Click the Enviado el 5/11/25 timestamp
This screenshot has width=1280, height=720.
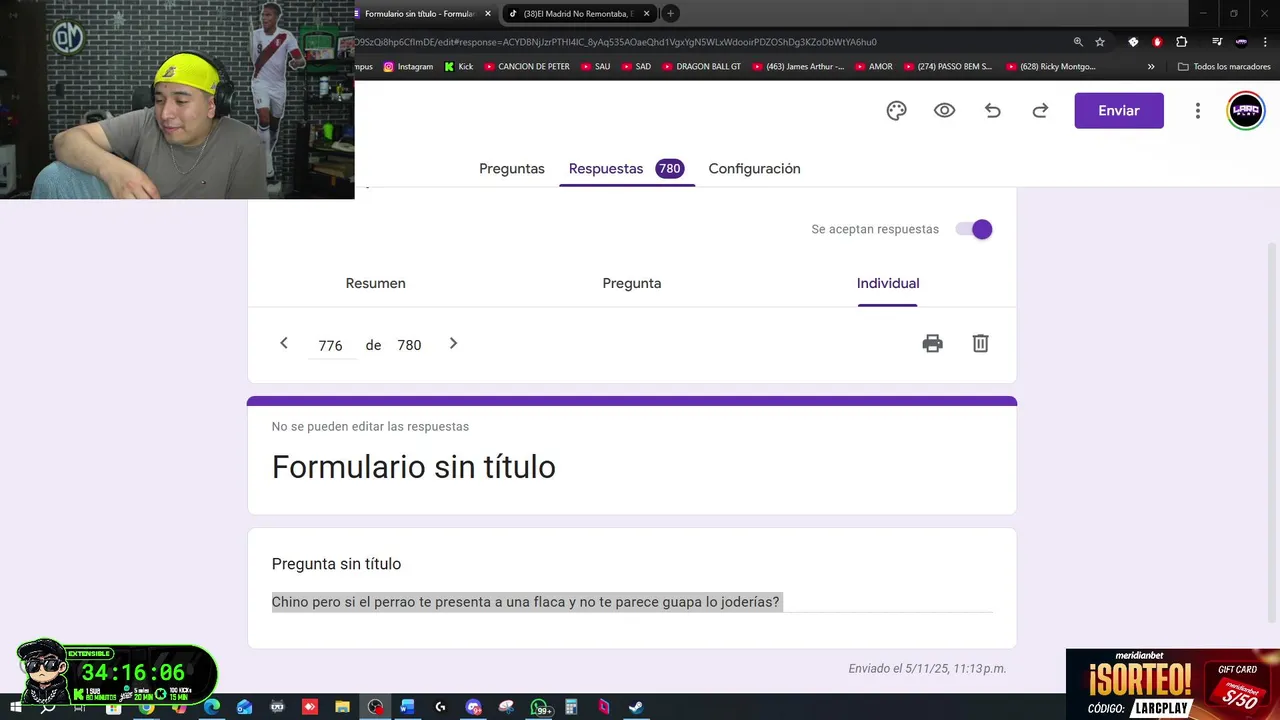[x=927, y=668]
